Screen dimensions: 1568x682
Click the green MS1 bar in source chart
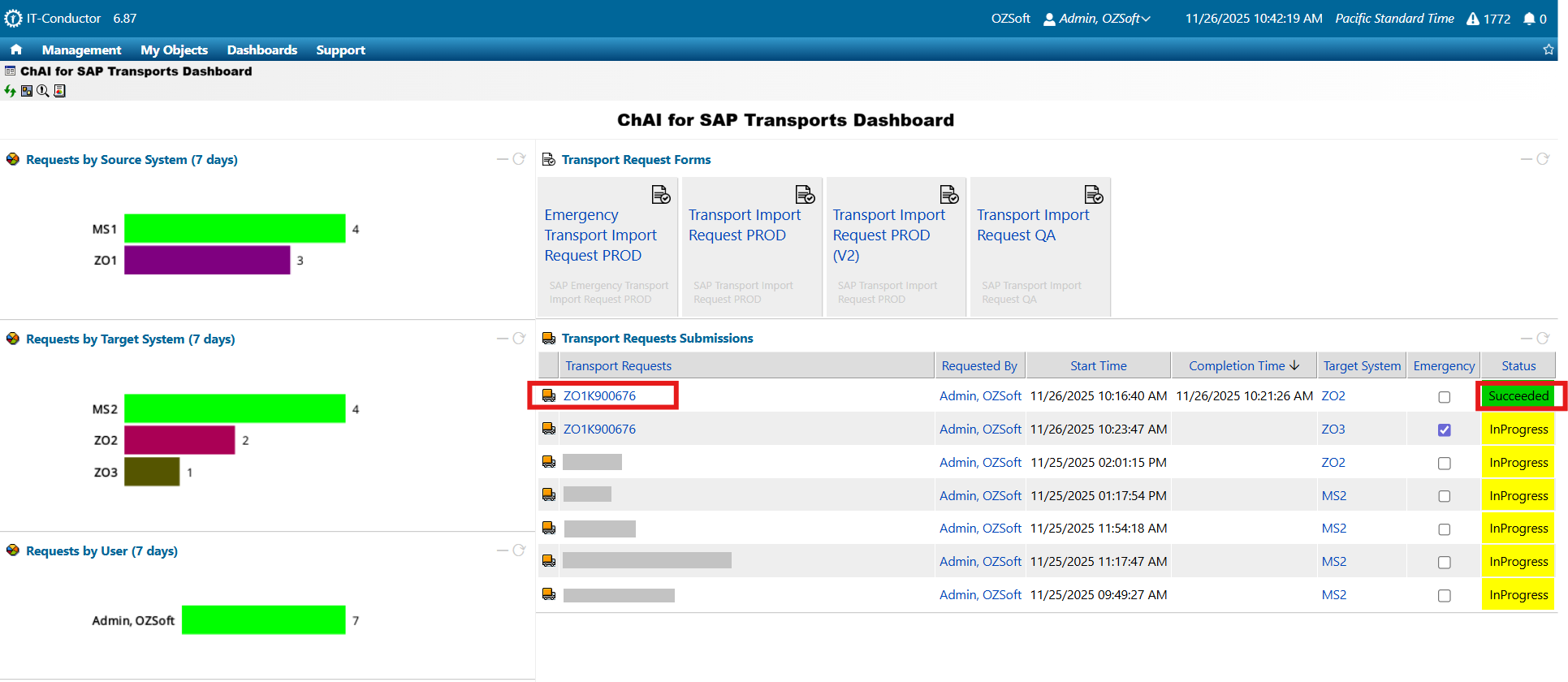pyautogui.click(x=235, y=228)
